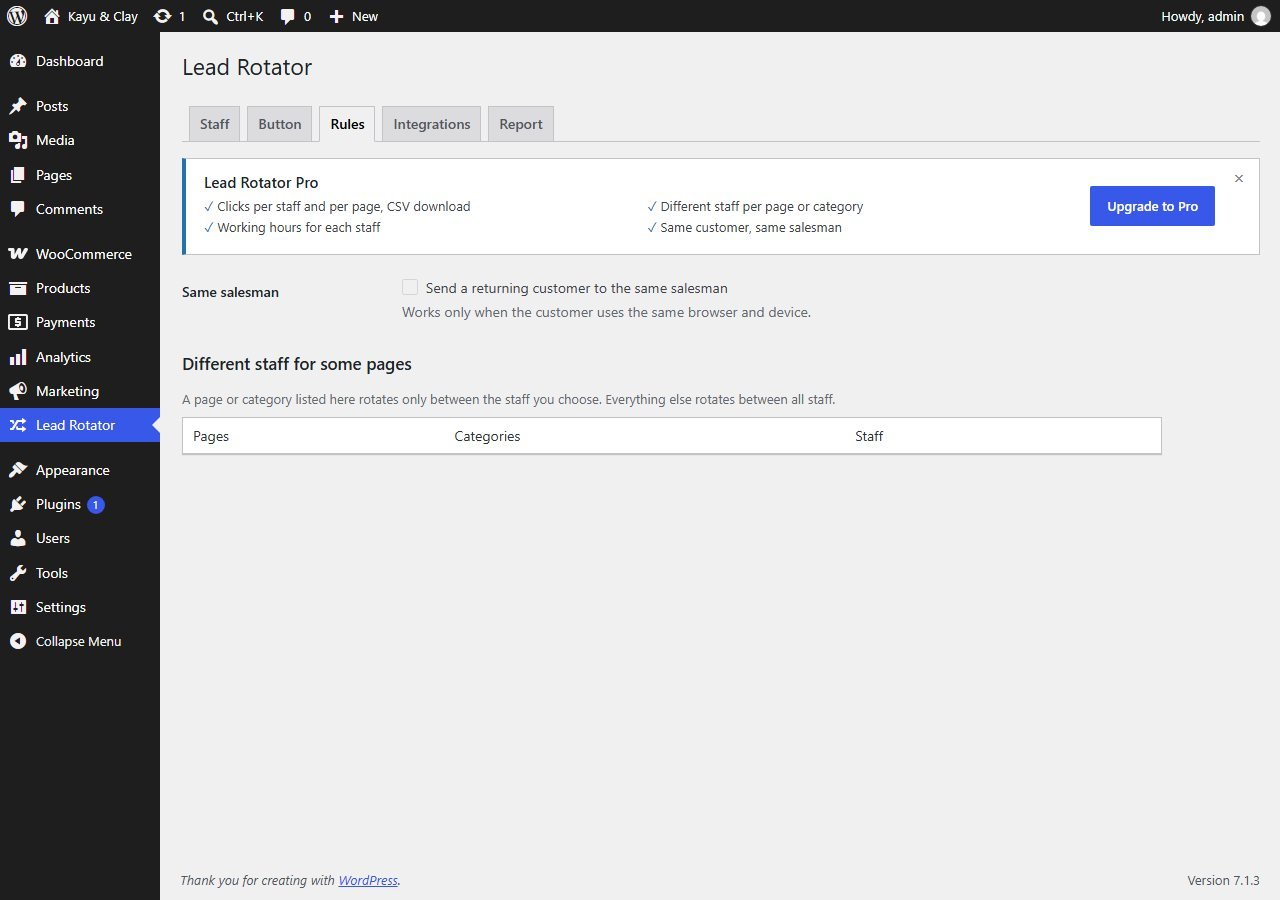Viewport: 1280px width, 900px height.
Task: Switch to the Button tab
Action: pos(280,124)
